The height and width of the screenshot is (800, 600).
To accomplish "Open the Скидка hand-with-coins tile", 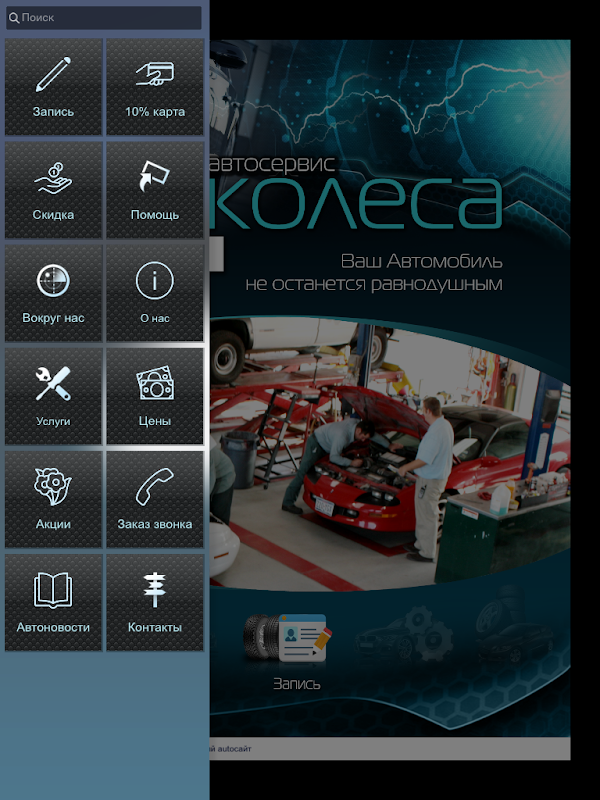I will pos(54,190).
